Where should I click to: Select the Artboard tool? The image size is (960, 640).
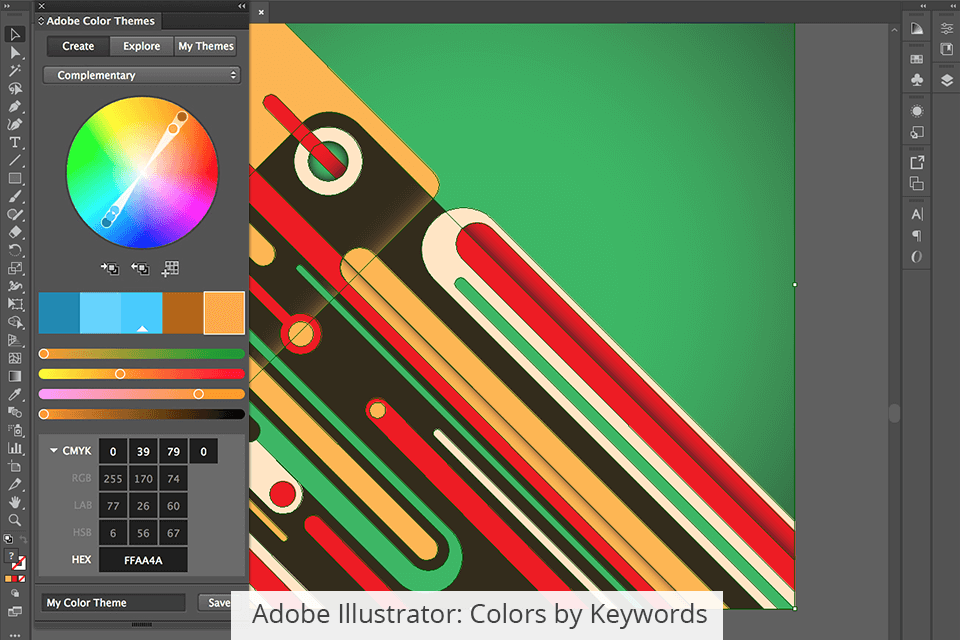click(15, 466)
